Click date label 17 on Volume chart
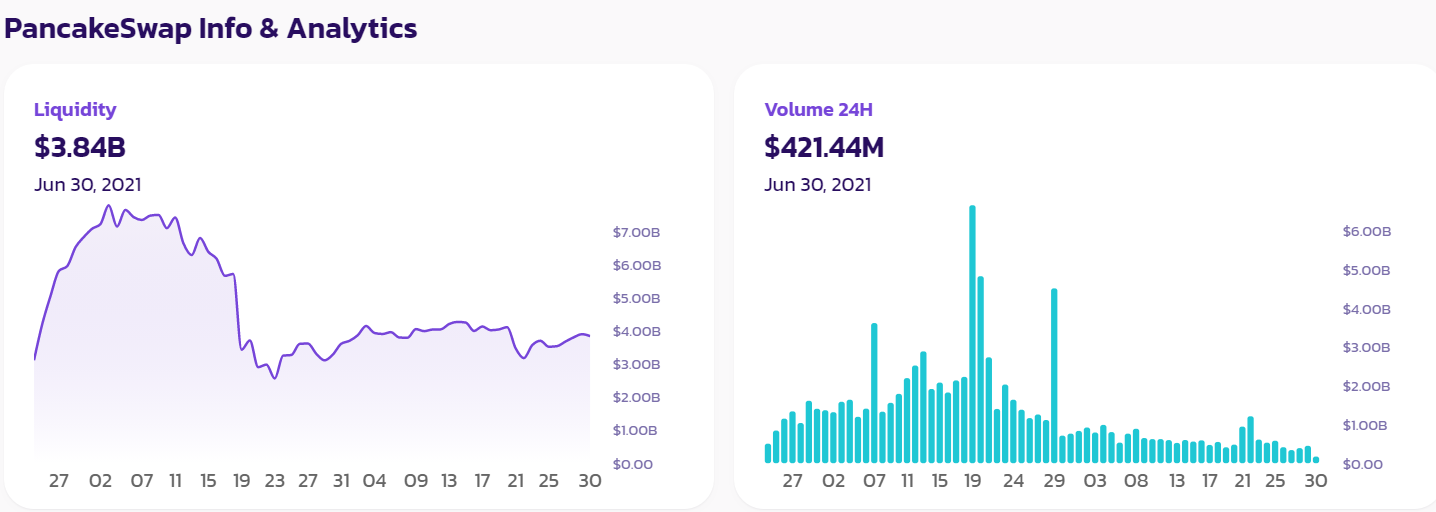The image size is (1436, 512). [1210, 481]
